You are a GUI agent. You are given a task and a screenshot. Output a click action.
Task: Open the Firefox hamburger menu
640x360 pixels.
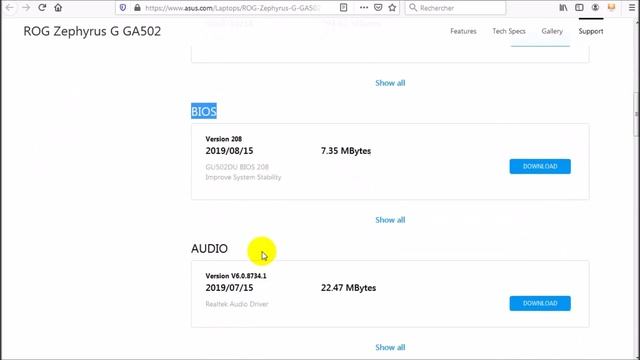[632, 8]
